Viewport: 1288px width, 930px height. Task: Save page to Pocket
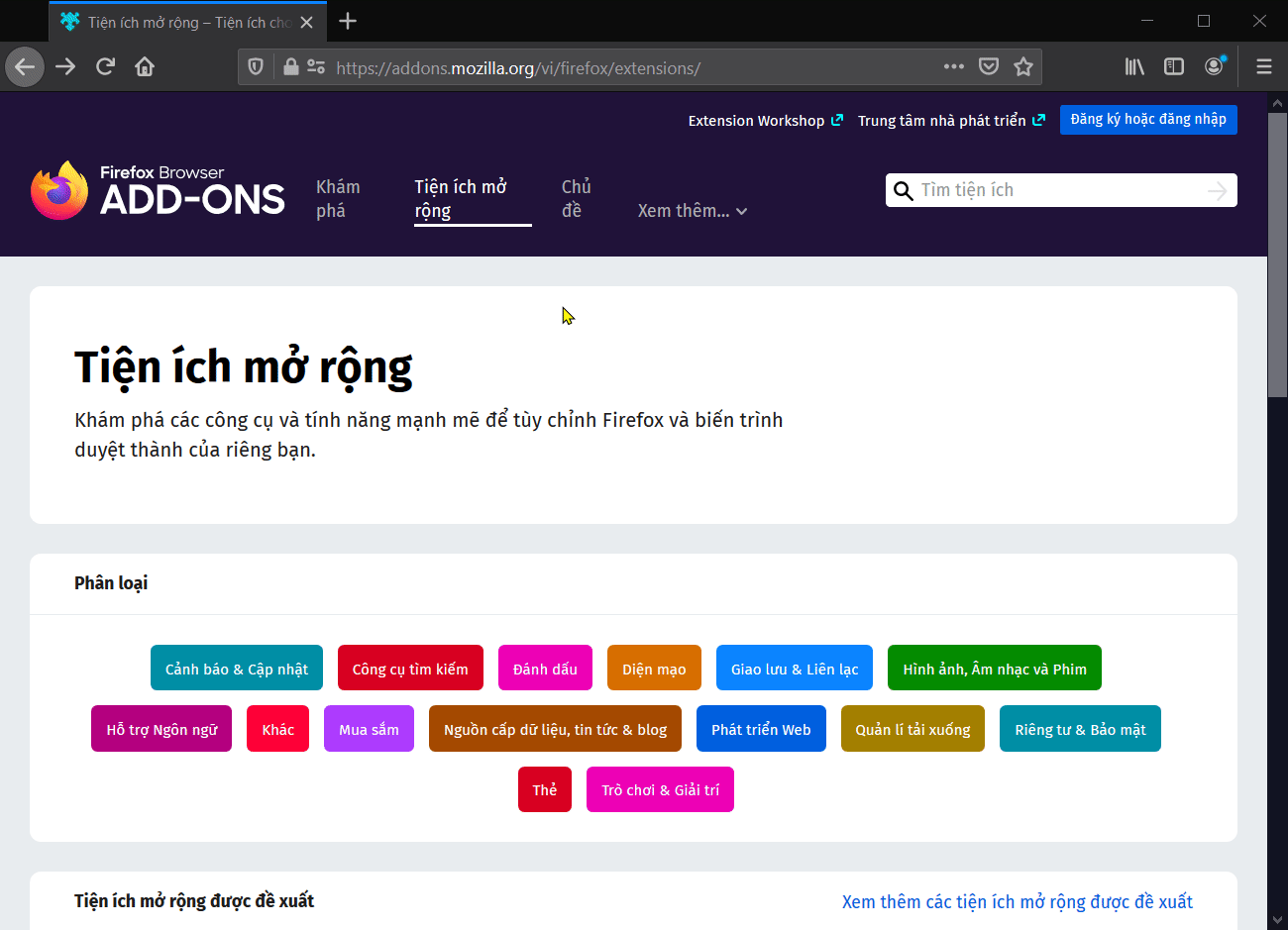989,66
